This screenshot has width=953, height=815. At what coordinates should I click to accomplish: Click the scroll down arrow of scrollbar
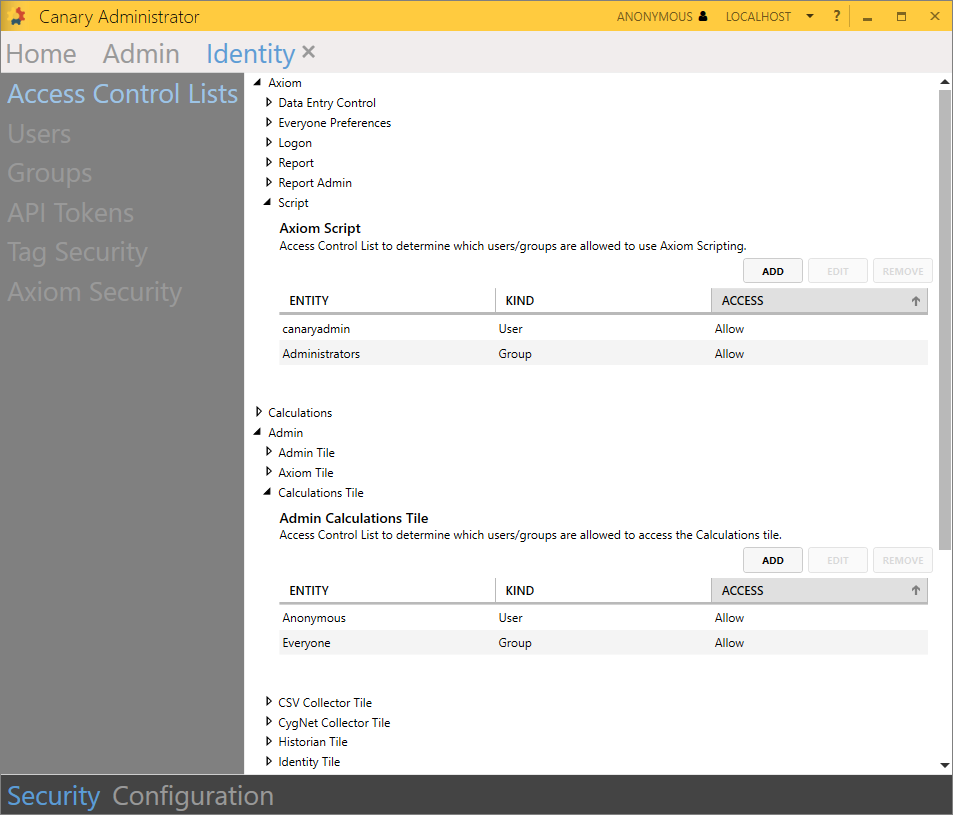(945, 765)
